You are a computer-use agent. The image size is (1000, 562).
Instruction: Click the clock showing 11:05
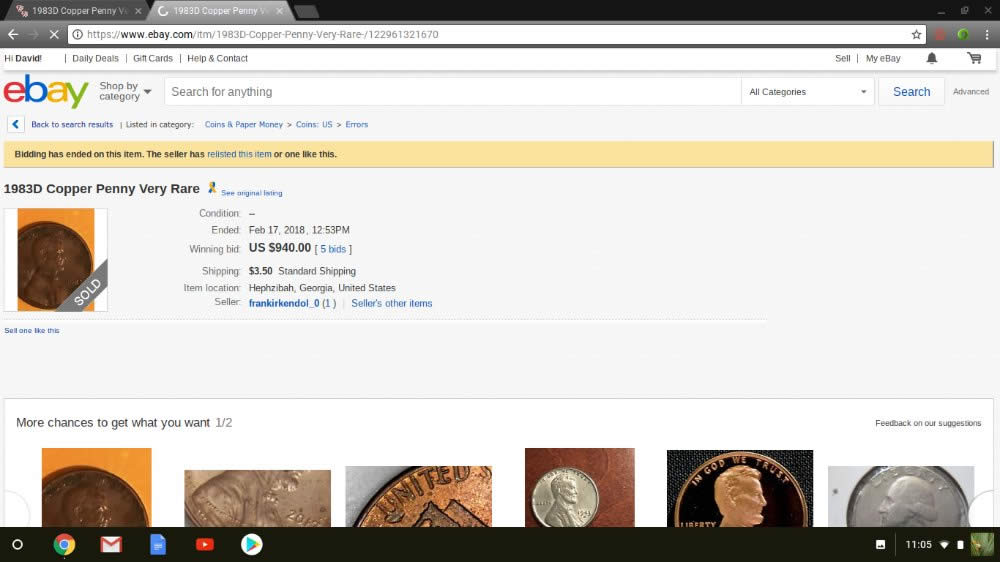point(918,545)
